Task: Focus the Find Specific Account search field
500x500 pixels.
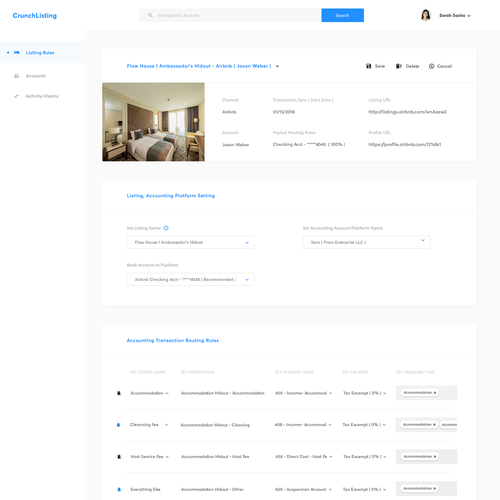Action: pos(230,15)
